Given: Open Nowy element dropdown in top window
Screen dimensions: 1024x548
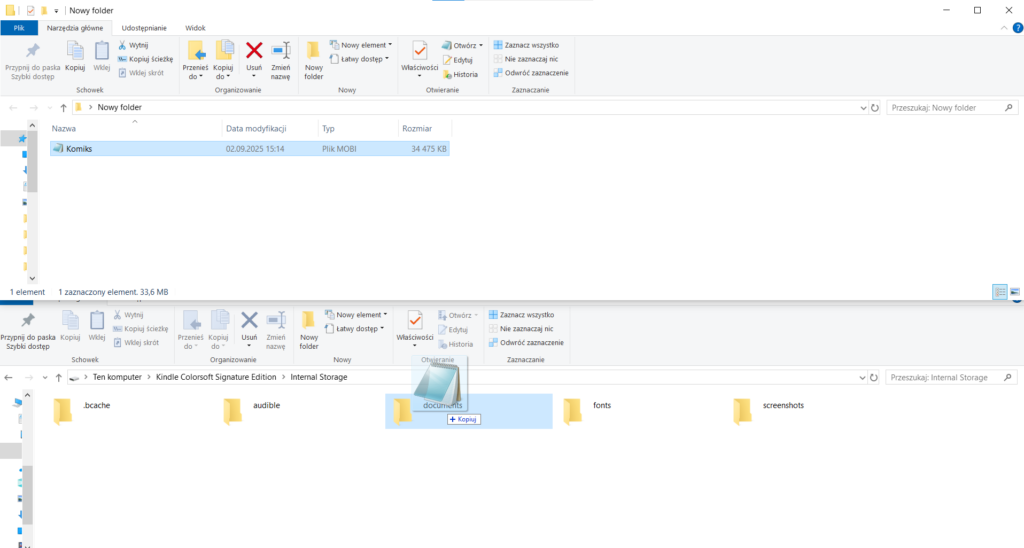Looking at the screenshot, I should pyautogui.click(x=360, y=45).
